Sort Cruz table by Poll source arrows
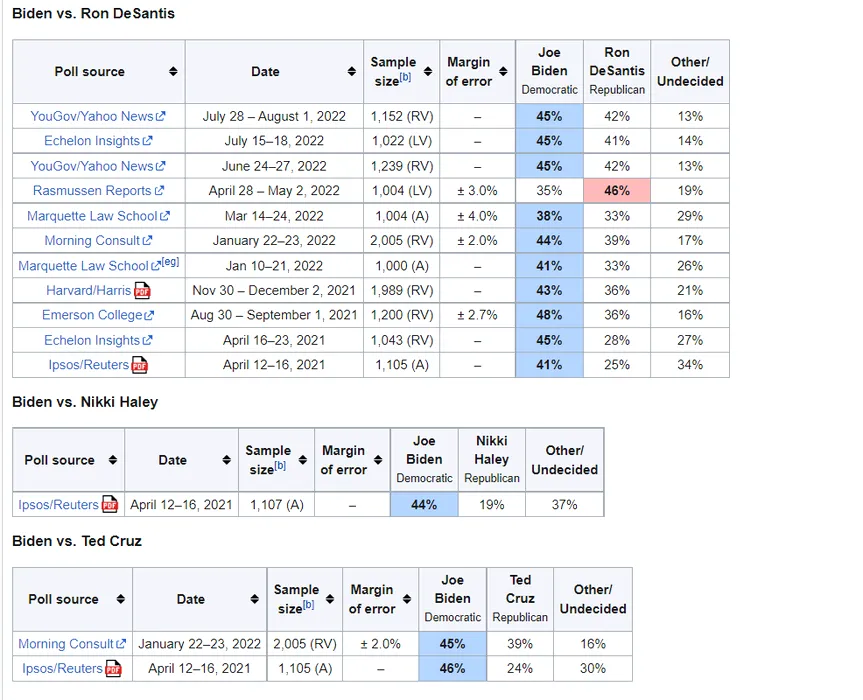Image resolution: width=863 pixels, height=700 pixels. (121, 599)
